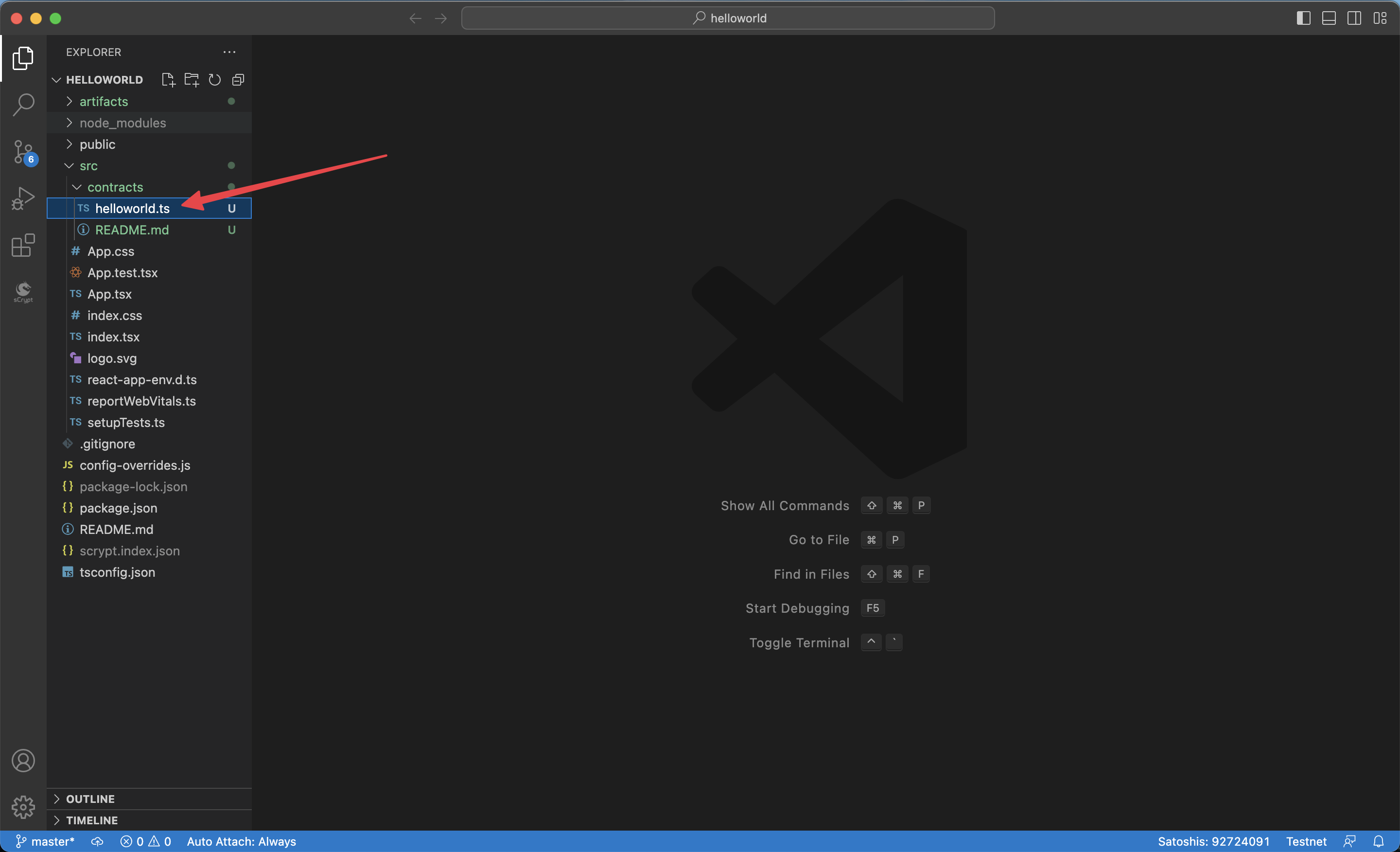
Task: Toggle primary side bar visibility
Action: click(1303, 18)
